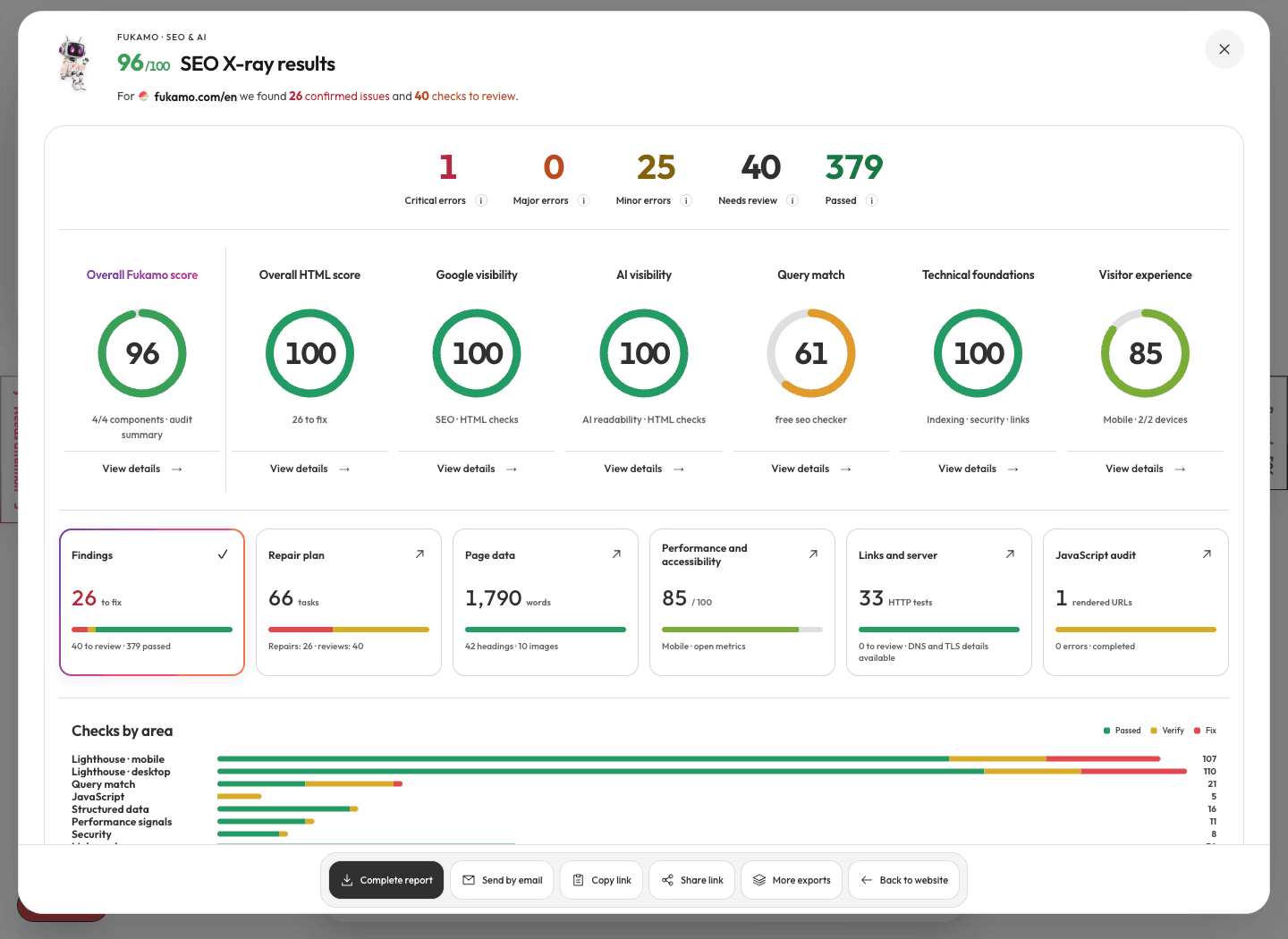
Task: Open info icon beside Major errors
Action: 584,200
